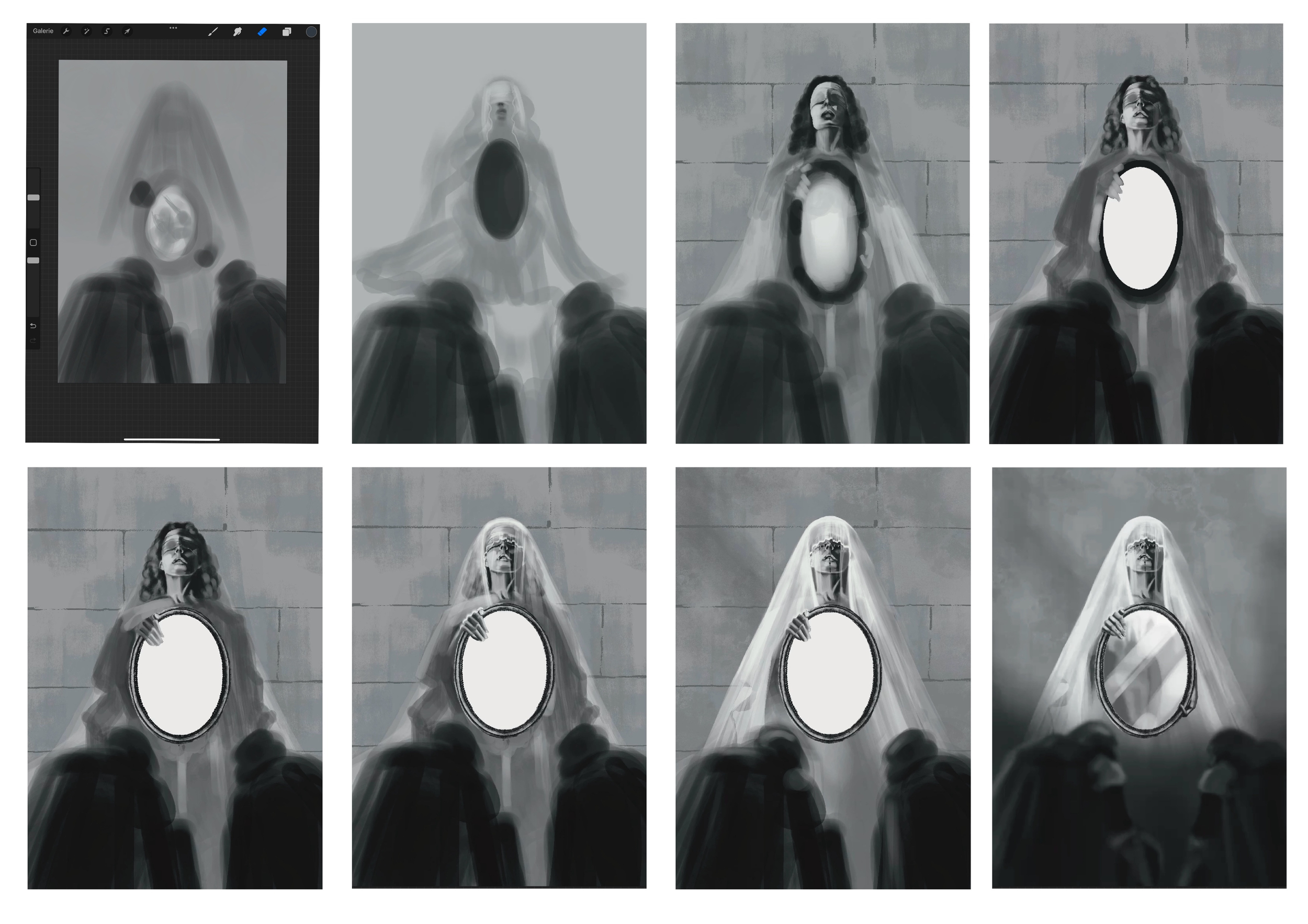Click the three dots top menu

(x=173, y=27)
